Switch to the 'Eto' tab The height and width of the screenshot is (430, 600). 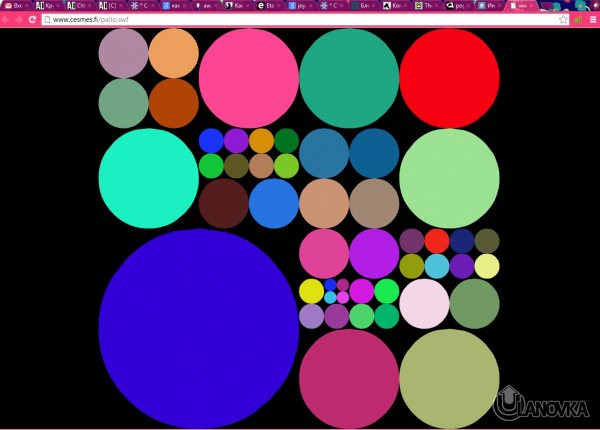(x=268, y=5)
